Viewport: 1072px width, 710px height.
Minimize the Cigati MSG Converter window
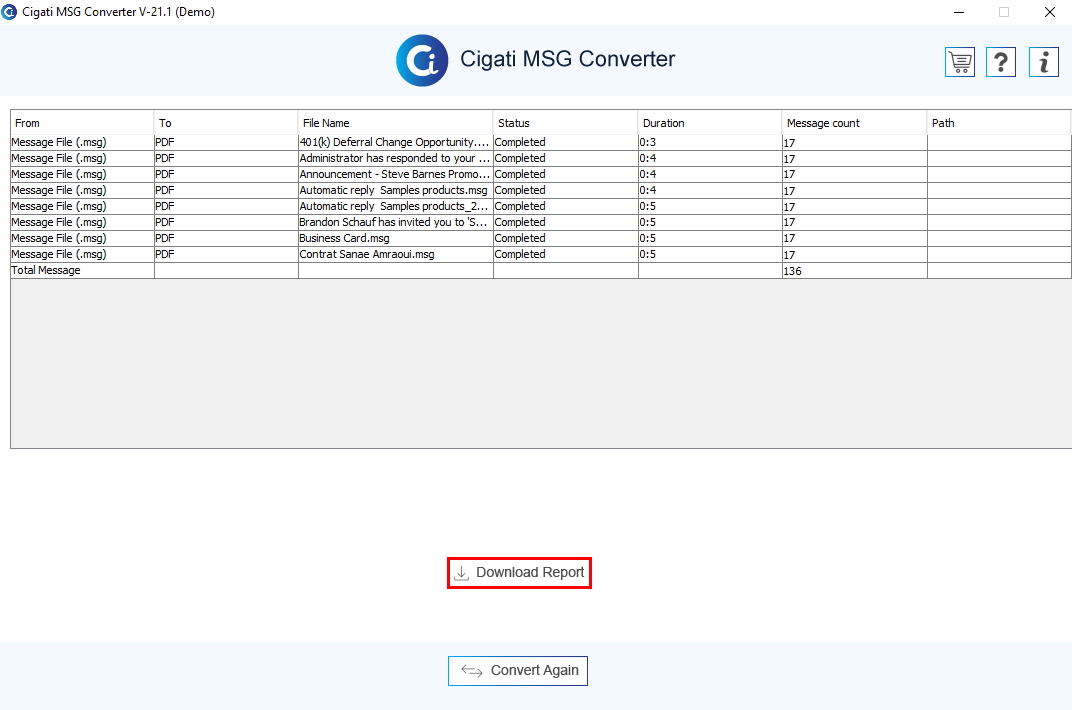point(959,12)
